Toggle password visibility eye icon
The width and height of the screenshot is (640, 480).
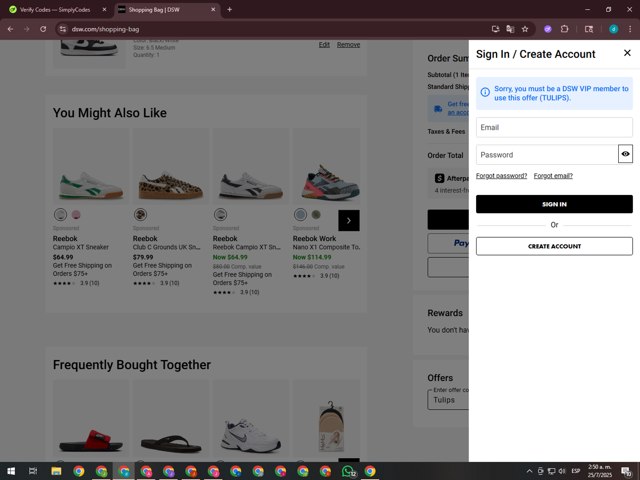(625, 154)
